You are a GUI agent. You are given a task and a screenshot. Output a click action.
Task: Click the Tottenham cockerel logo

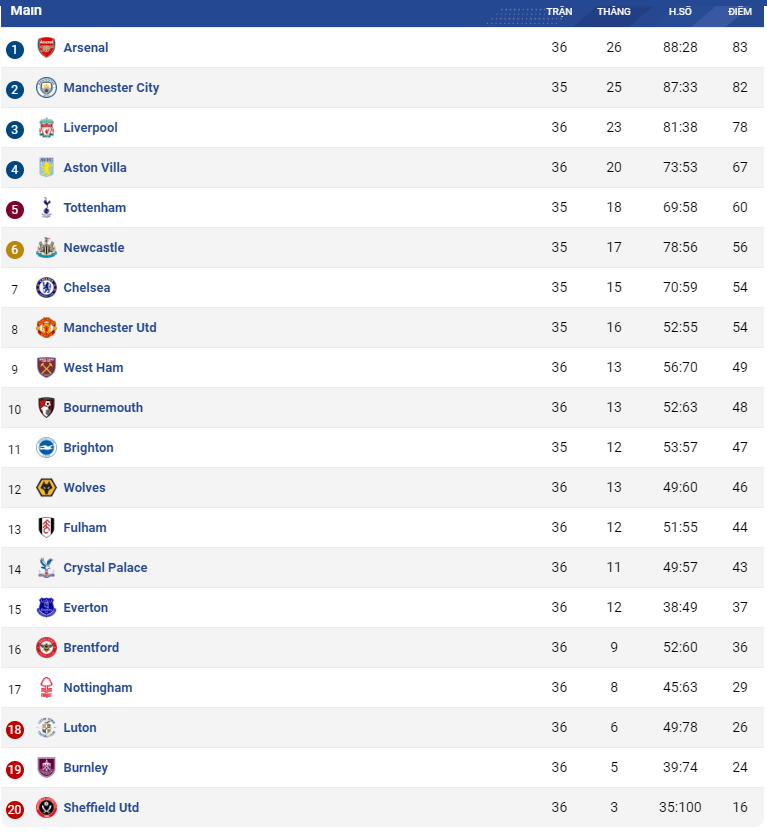(46, 208)
